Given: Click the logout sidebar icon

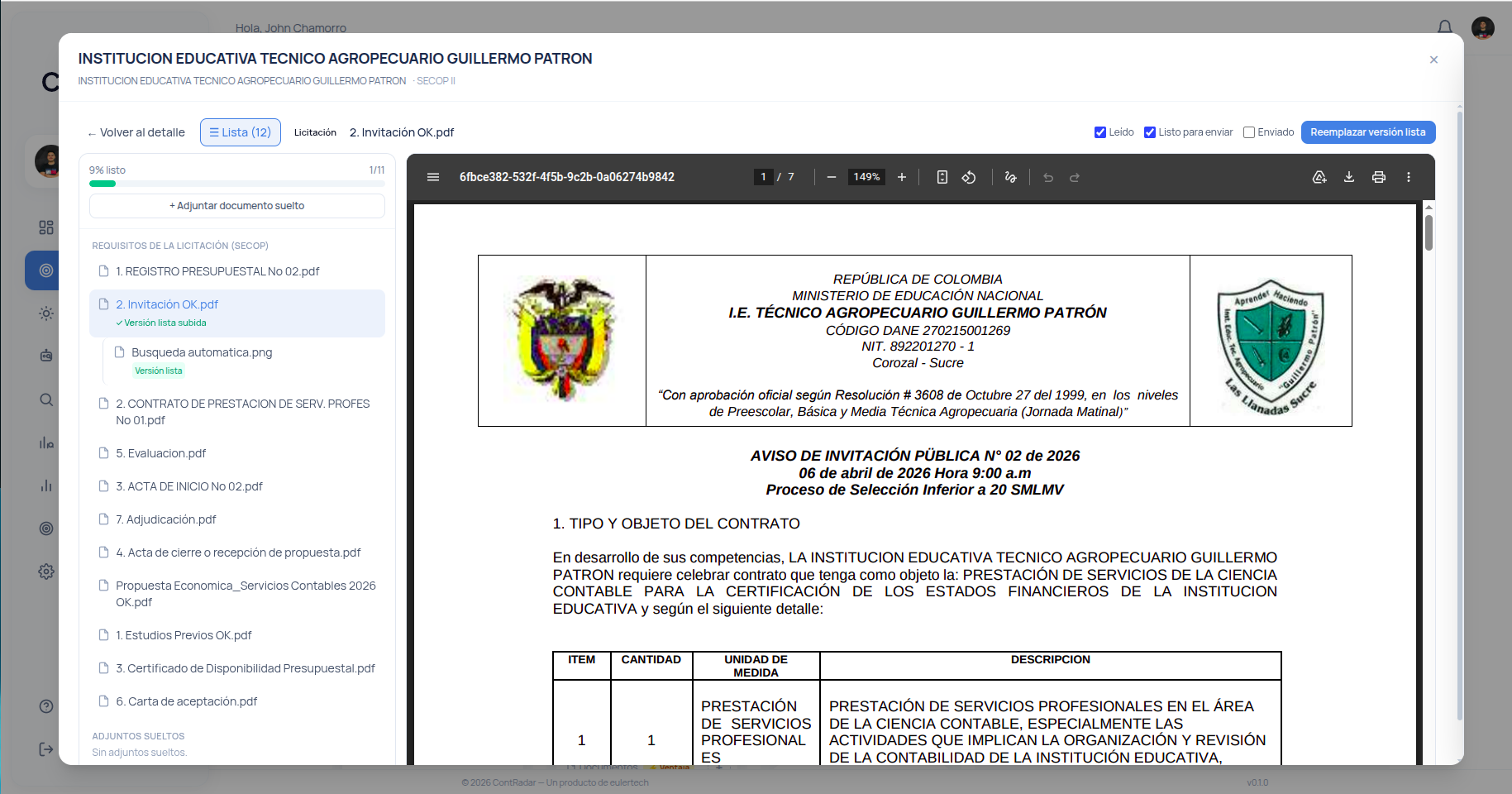Looking at the screenshot, I should coord(46,749).
